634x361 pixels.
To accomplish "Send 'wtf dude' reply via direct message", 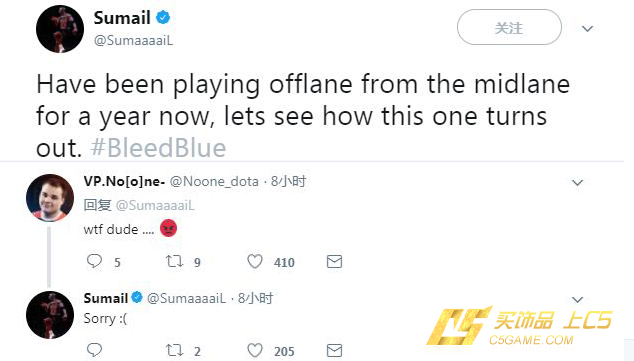I will (334, 262).
